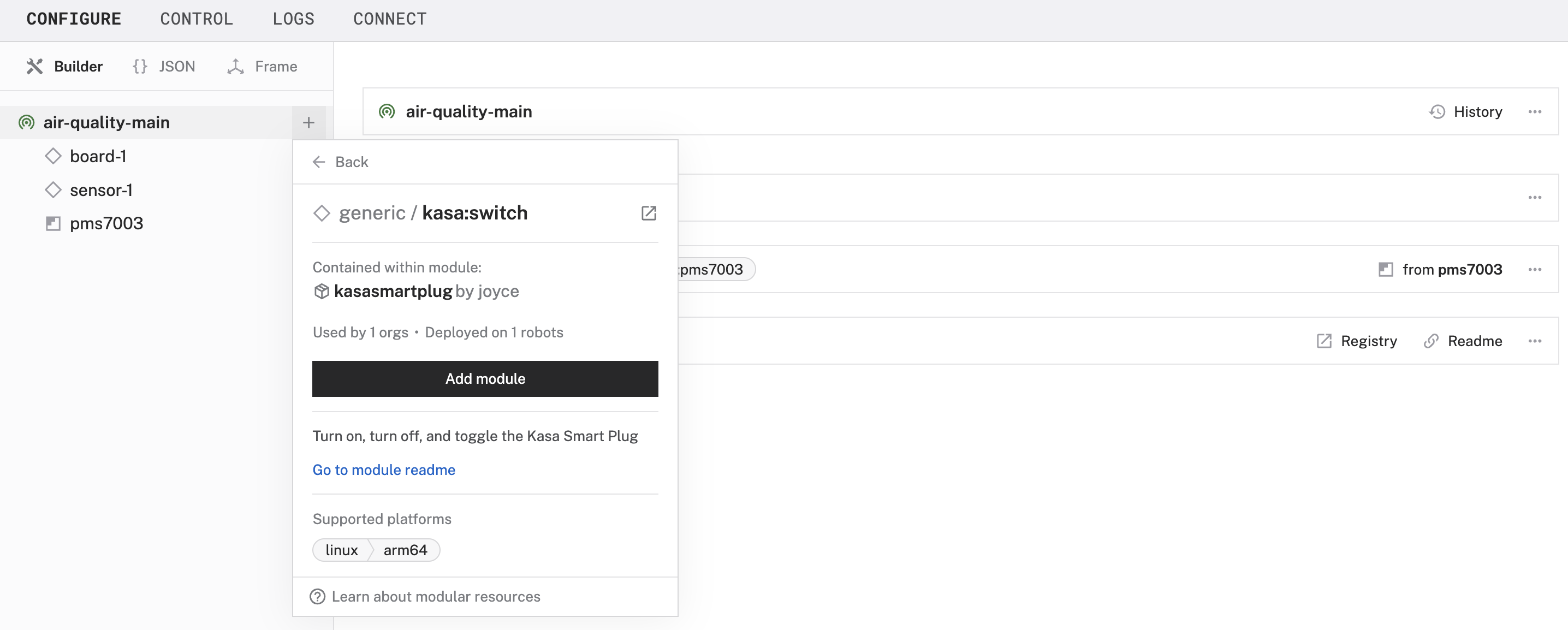Click the air-quality-main card title
The image size is (1568, 630).
coord(468,111)
